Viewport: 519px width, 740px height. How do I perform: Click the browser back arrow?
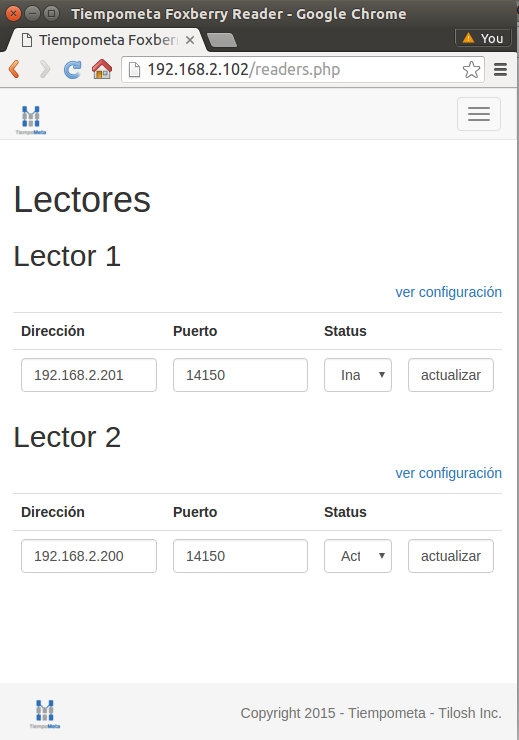point(15,69)
